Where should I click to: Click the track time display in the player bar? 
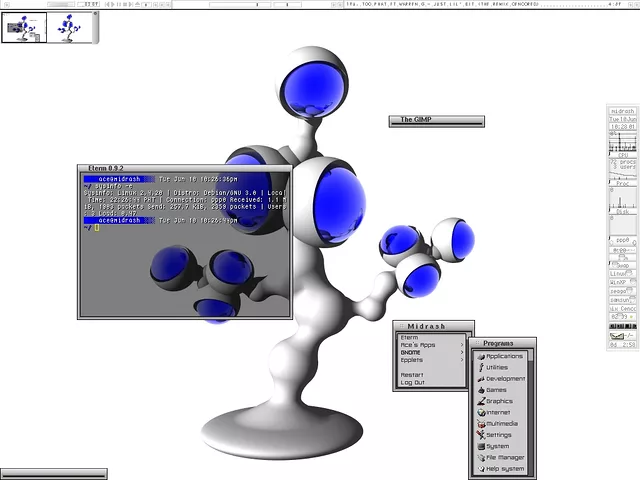tap(89, 4)
